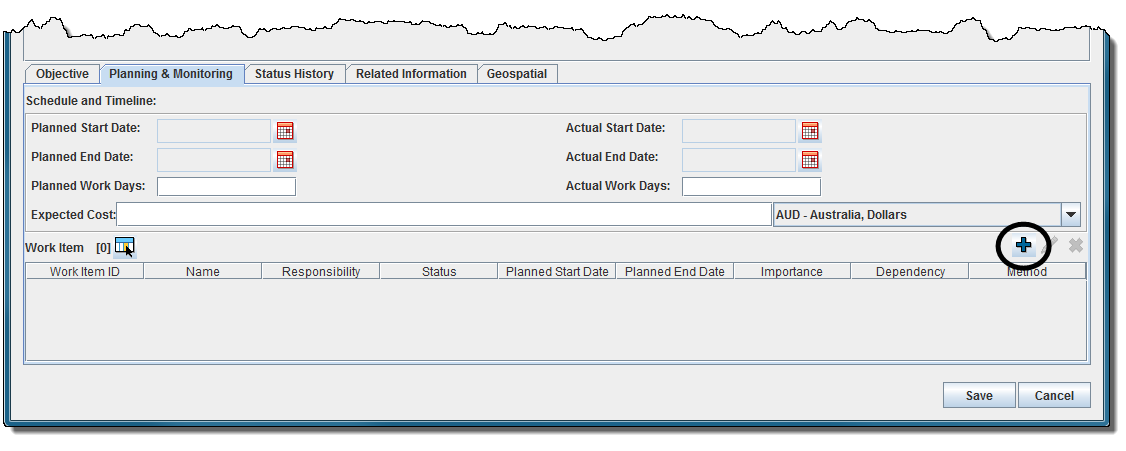Open calendar picker for Planned End Date

(x=285, y=159)
